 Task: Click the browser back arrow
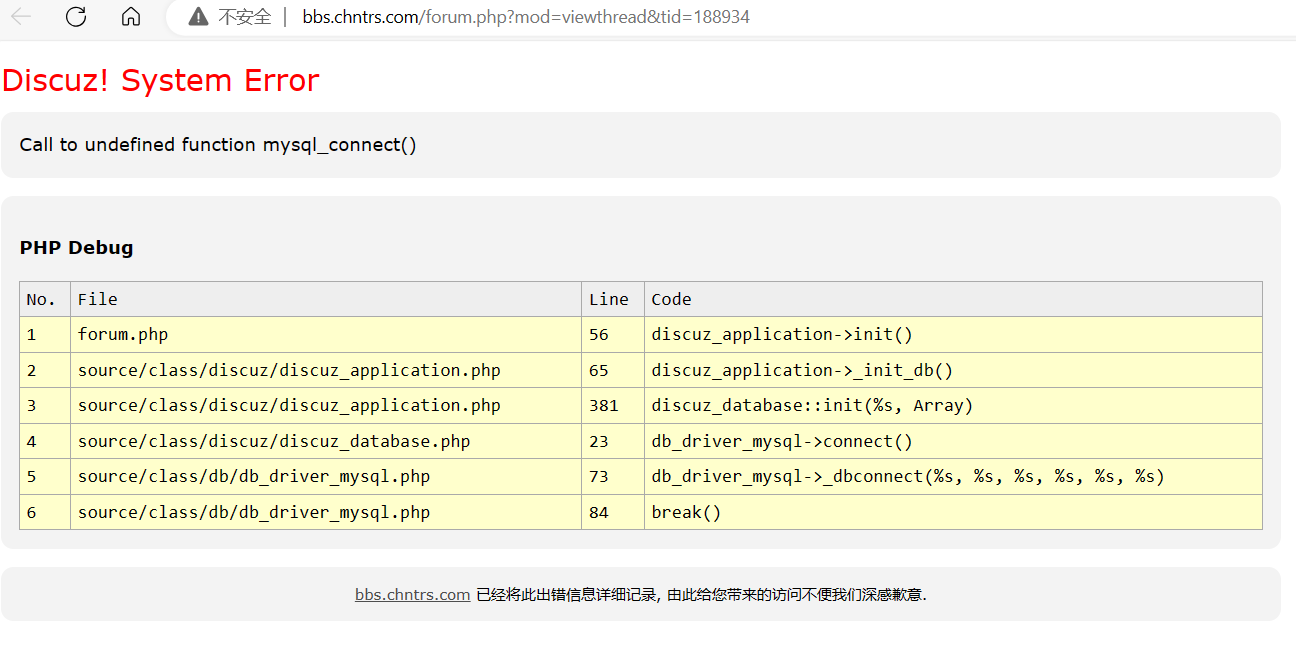tap(21, 17)
